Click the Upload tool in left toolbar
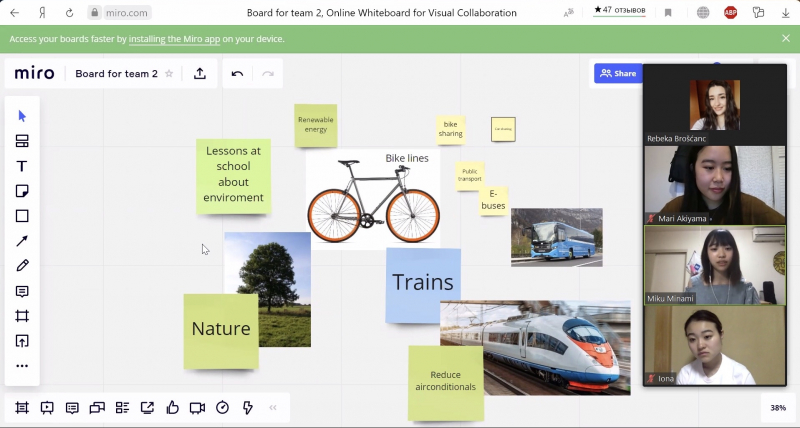 [22, 341]
